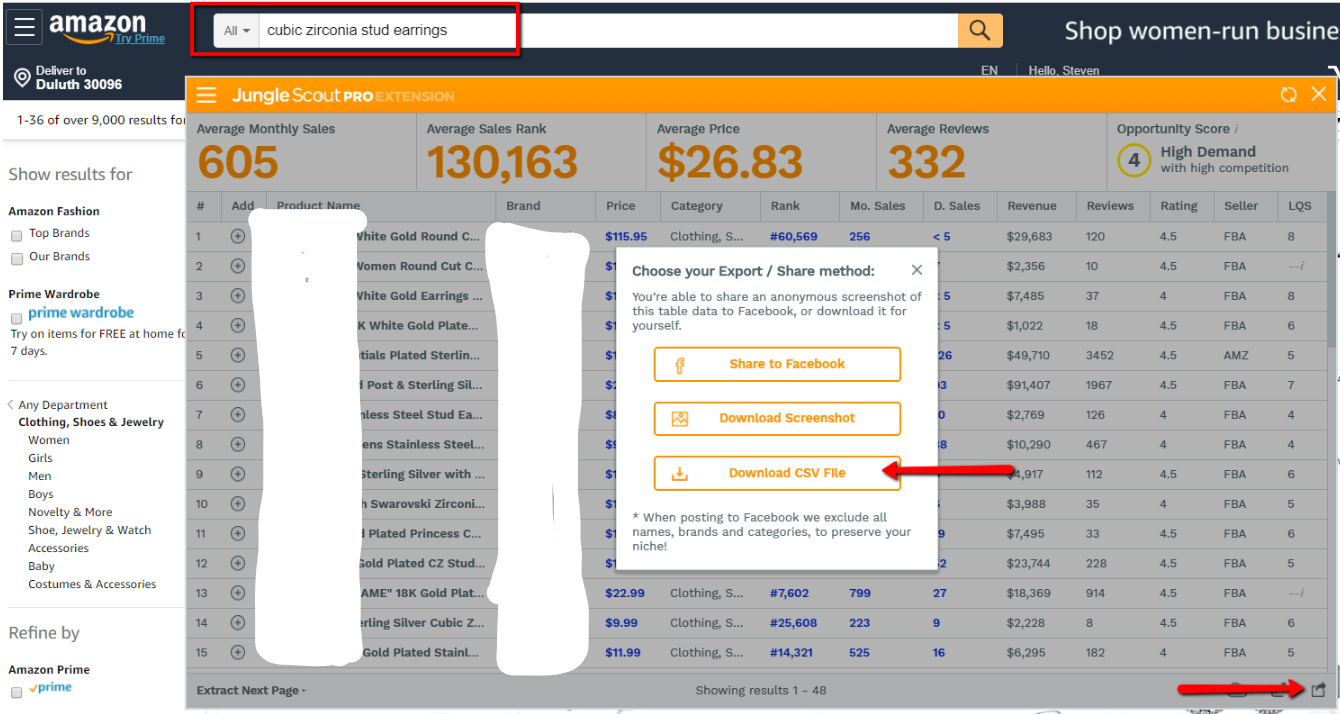Click the rank value #60,569
This screenshot has width=1340, height=714.
(793, 237)
